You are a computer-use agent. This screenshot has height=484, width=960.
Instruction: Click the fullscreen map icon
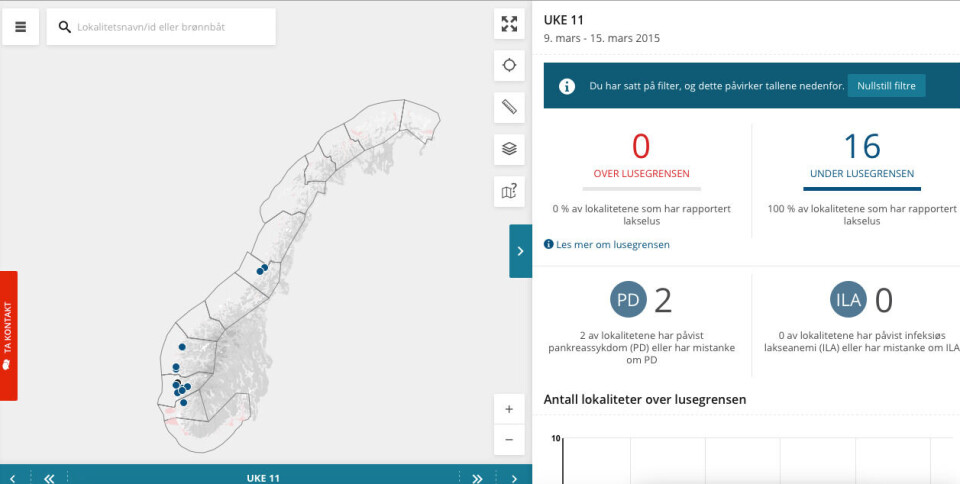point(509,24)
